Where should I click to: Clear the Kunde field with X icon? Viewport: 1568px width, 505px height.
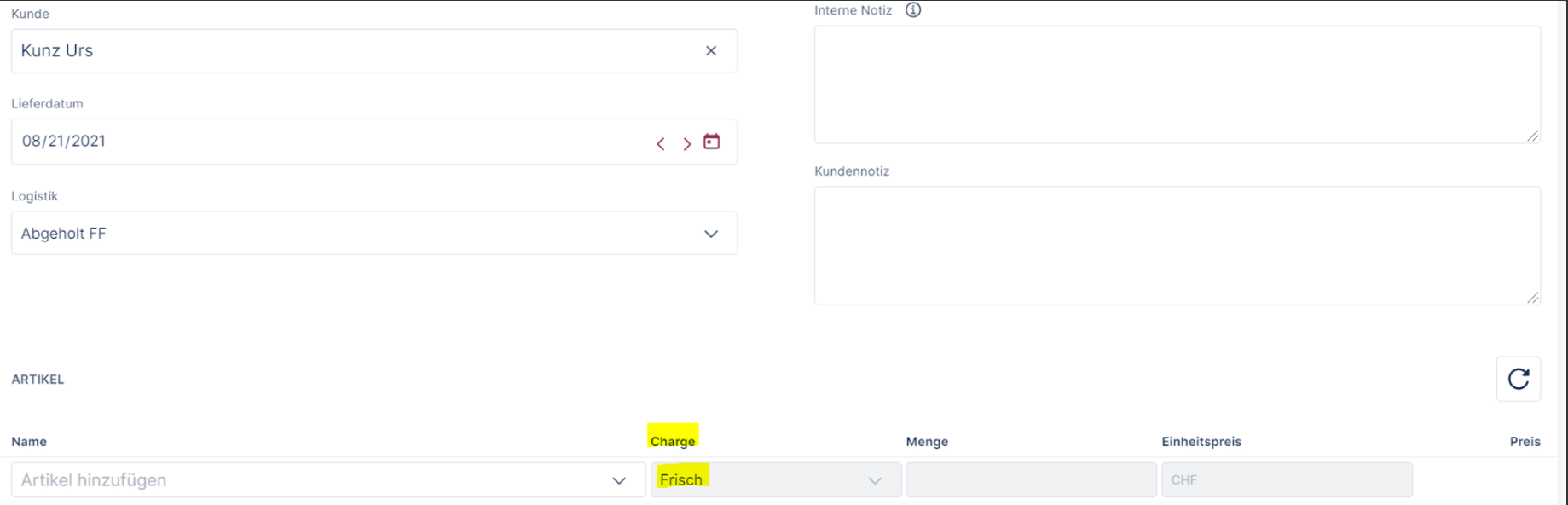[x=711, y=51]
